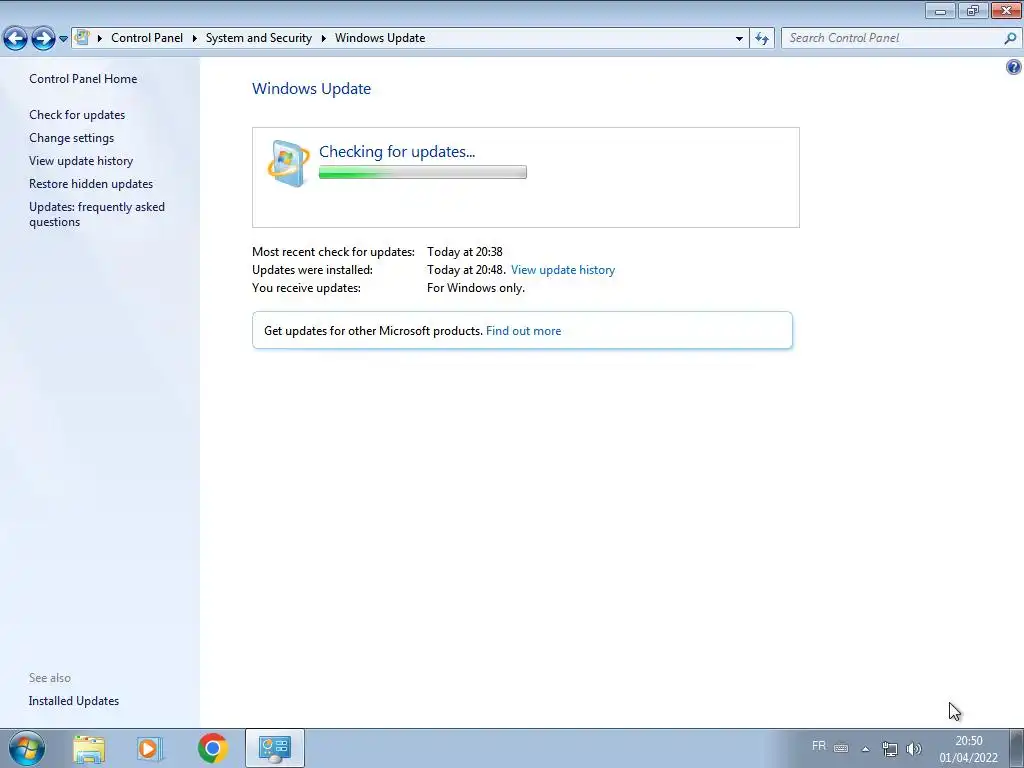The width and height of the screenshot is (1024, 768).
Task: Click Control Panel taskbar button
Action: click(x=275, y=748)
